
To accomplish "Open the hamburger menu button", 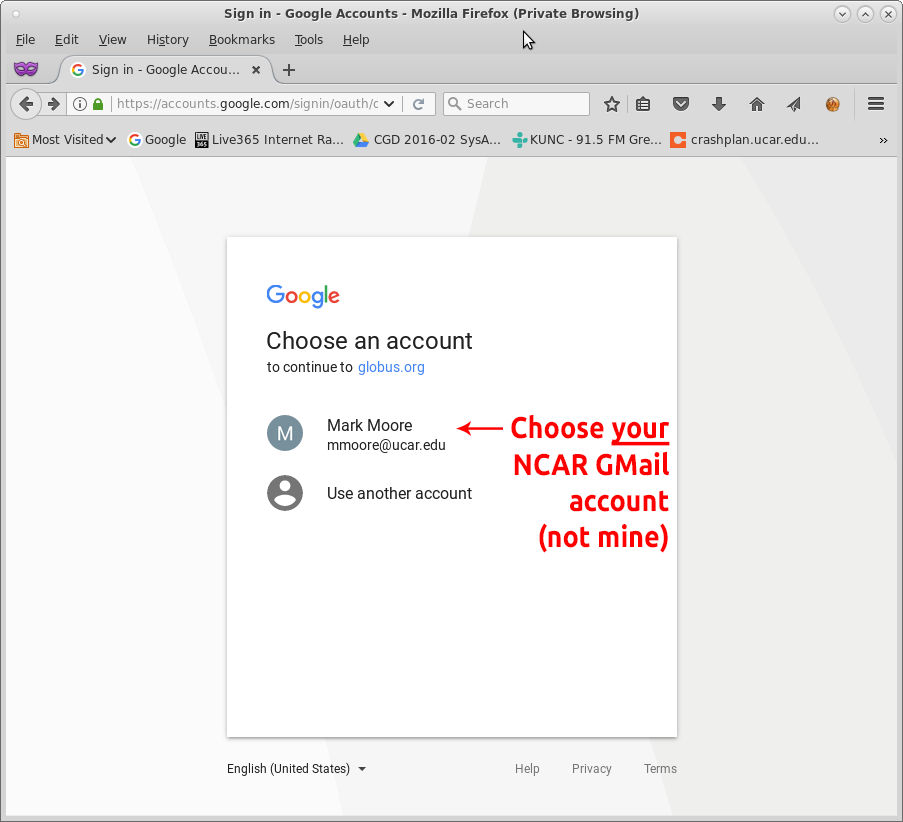I will coord(876,104).
